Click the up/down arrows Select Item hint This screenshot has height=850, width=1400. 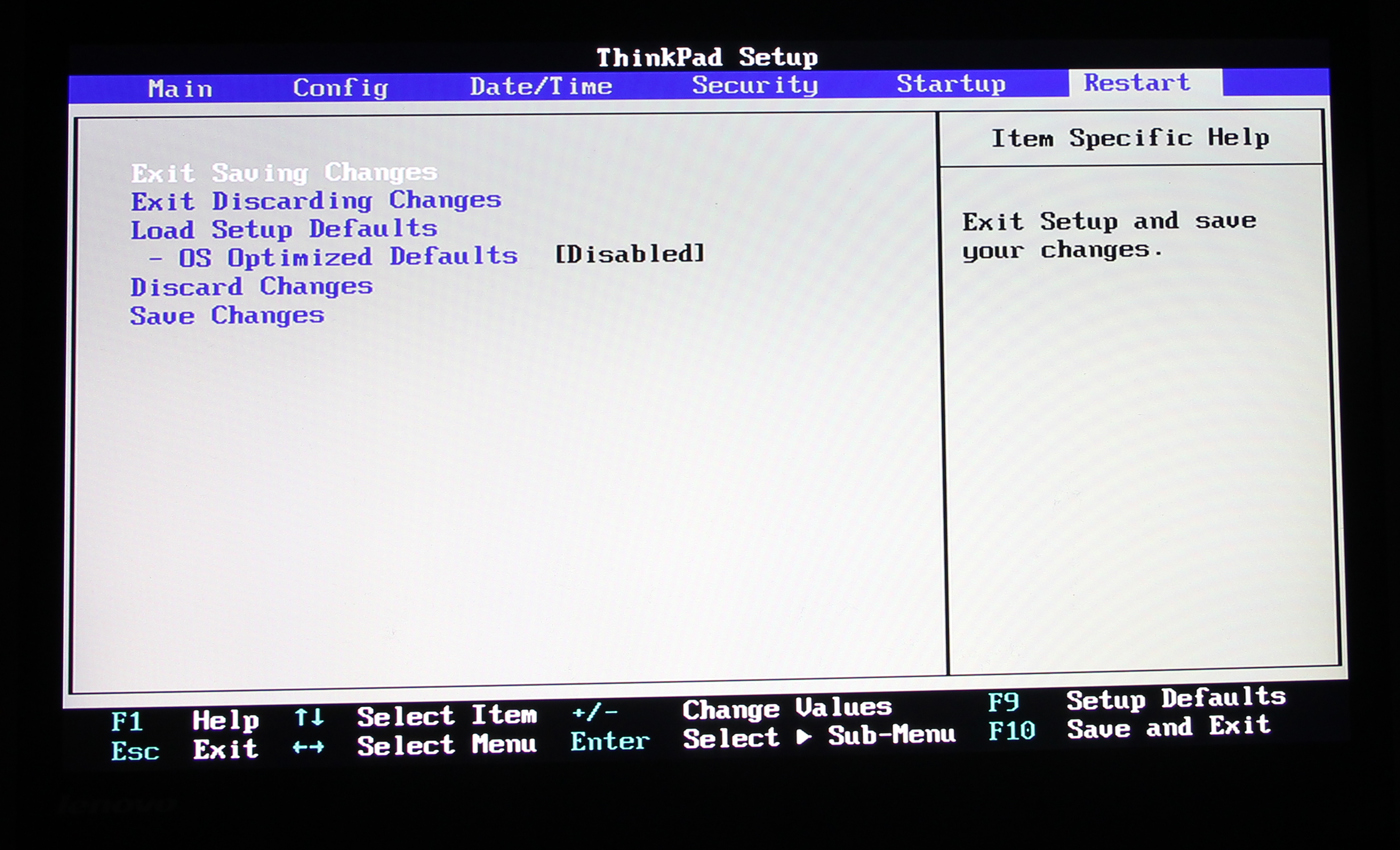[x=415, y=716]
